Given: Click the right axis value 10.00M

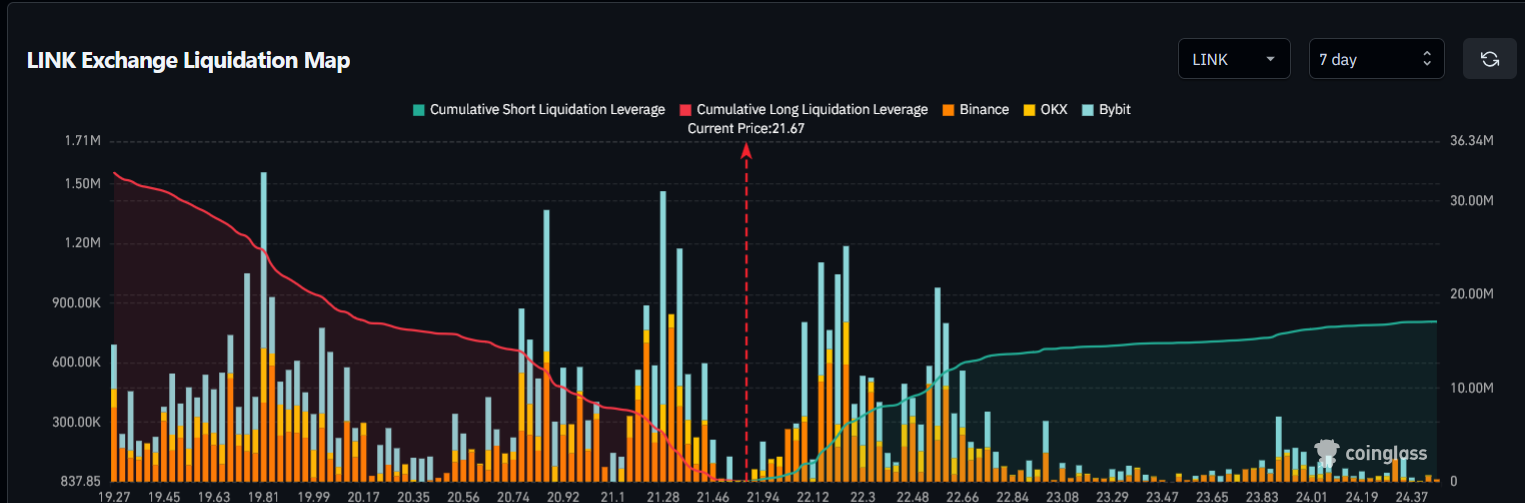Looking at the screenshot, I should [1471, 388].
